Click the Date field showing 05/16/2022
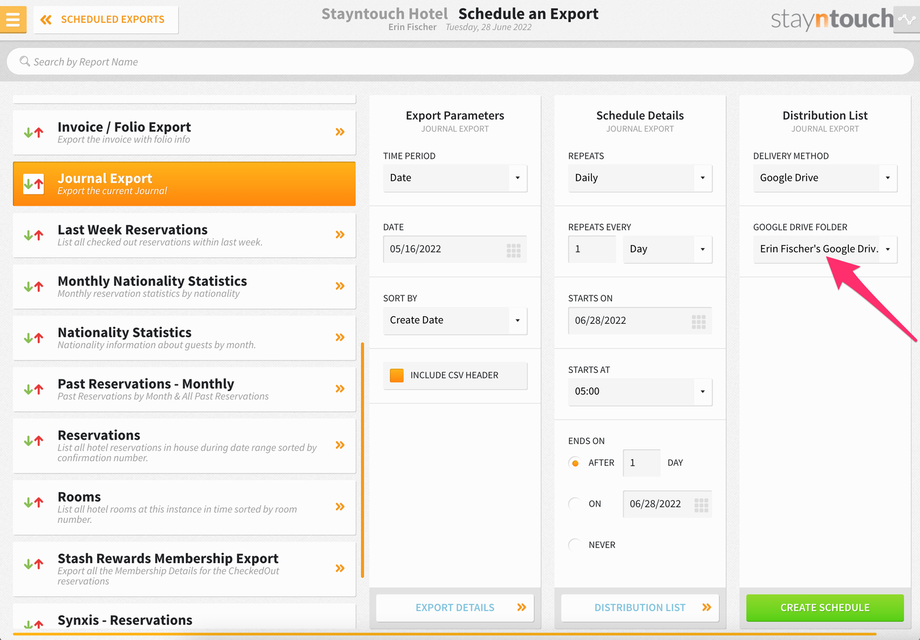Screen dimensions: 920x640 (x=455, y=249)
